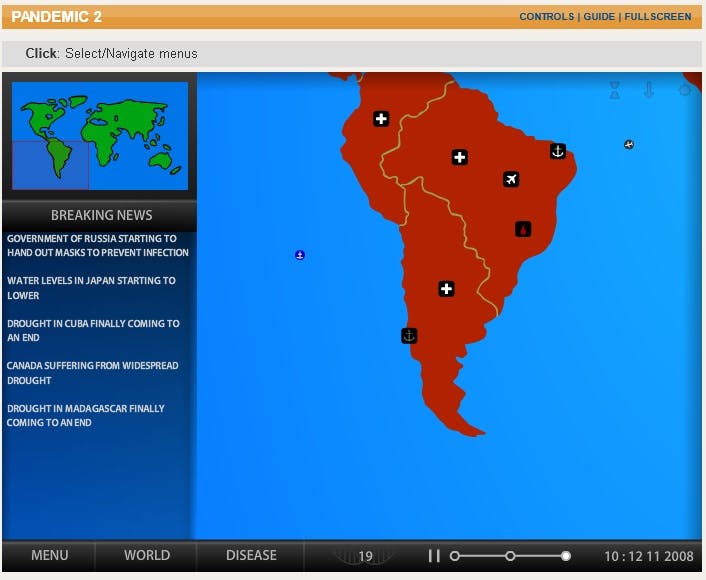Image resolution: width=706 pixels, height=580 pixels.
Task: Open the DISEASE tab in the bottom bar
Action: 251,555
